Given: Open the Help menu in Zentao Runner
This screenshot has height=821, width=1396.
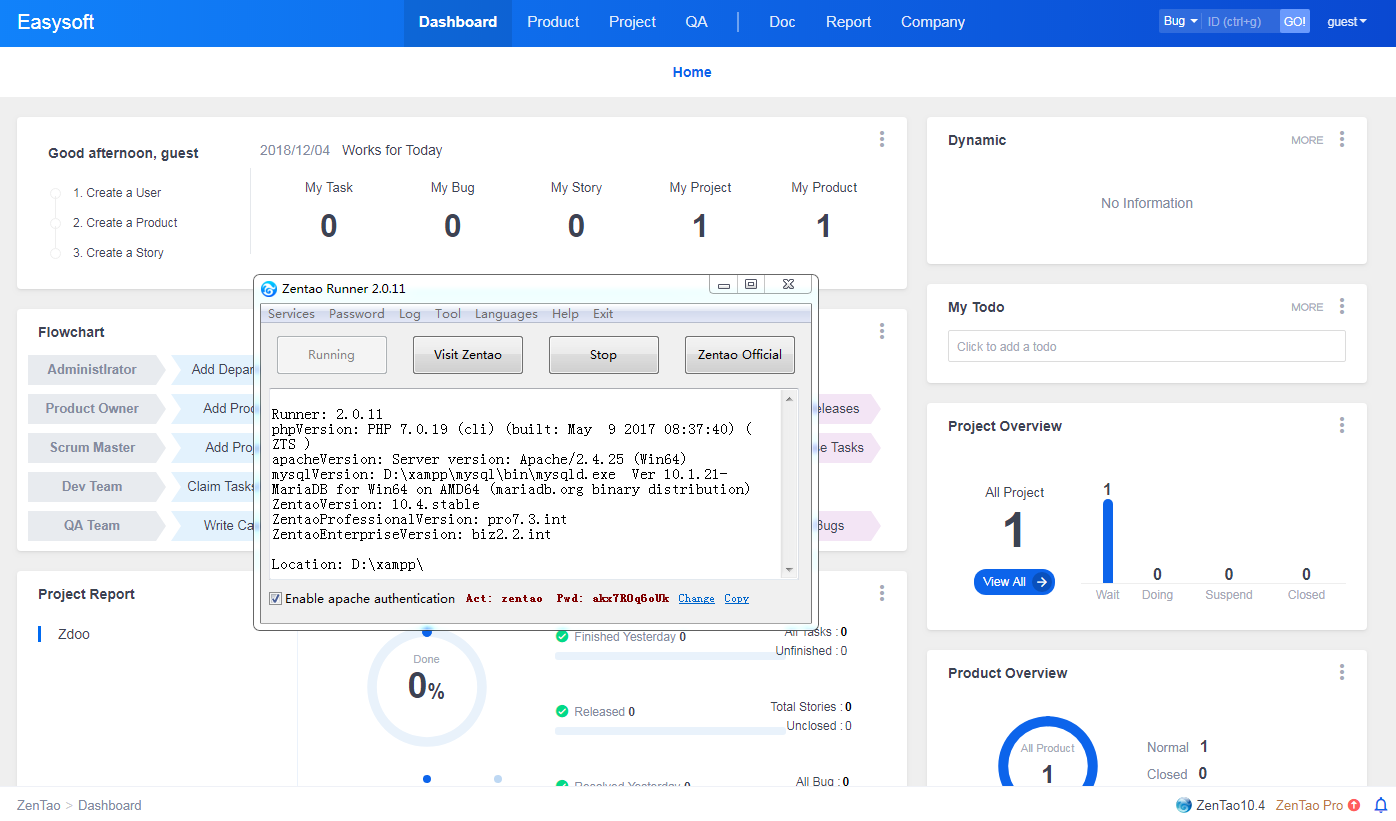Looking at the screenshot, I should click(x=565, y=314).
